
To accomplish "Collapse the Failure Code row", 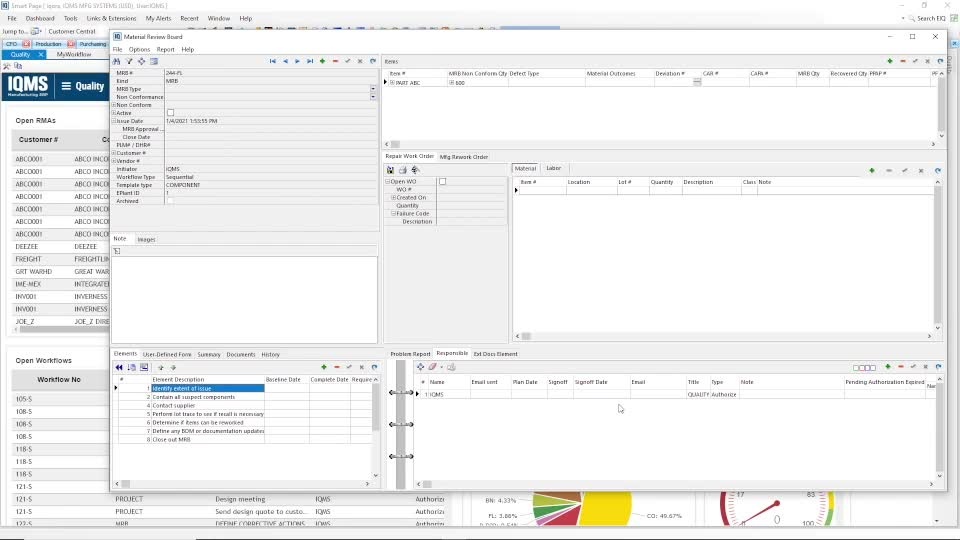I will [394, 214].
